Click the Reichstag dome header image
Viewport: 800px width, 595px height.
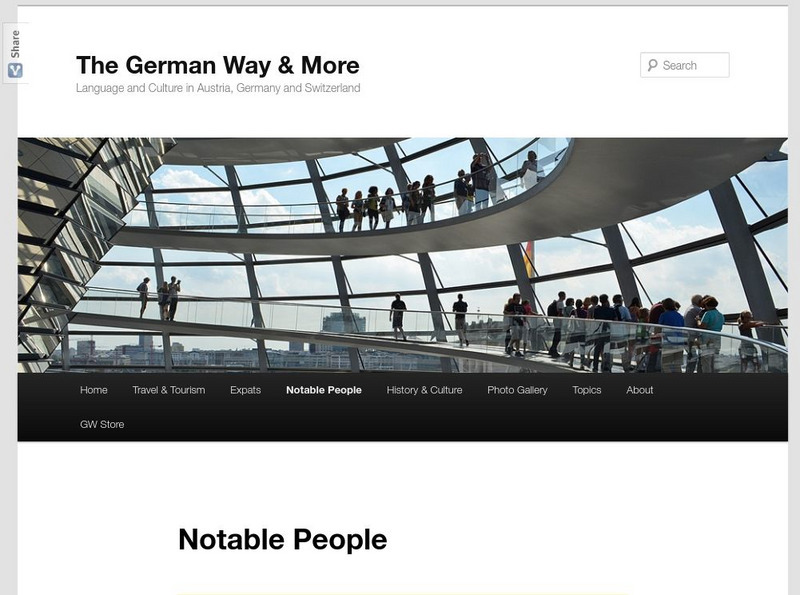coord(403,255)
